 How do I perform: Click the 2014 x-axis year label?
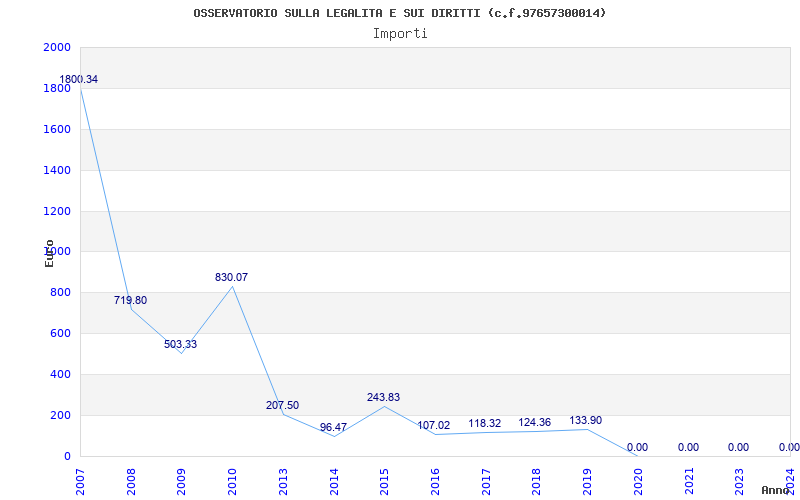[x=334, y=482]
